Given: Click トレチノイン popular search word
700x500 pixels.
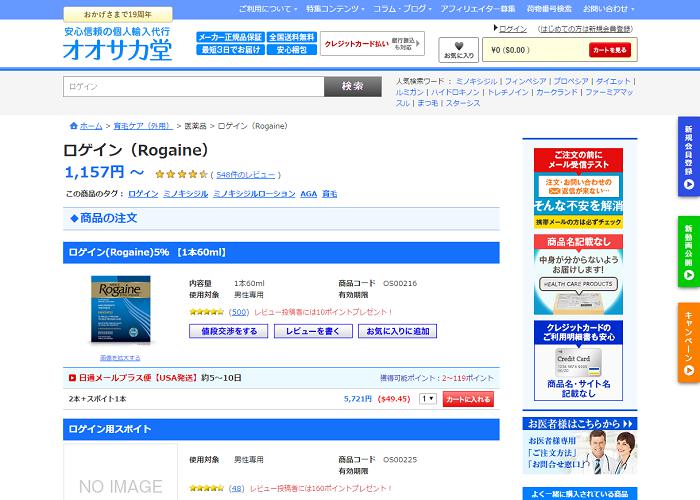Looking at the screenshot, I should coord(508,92).
